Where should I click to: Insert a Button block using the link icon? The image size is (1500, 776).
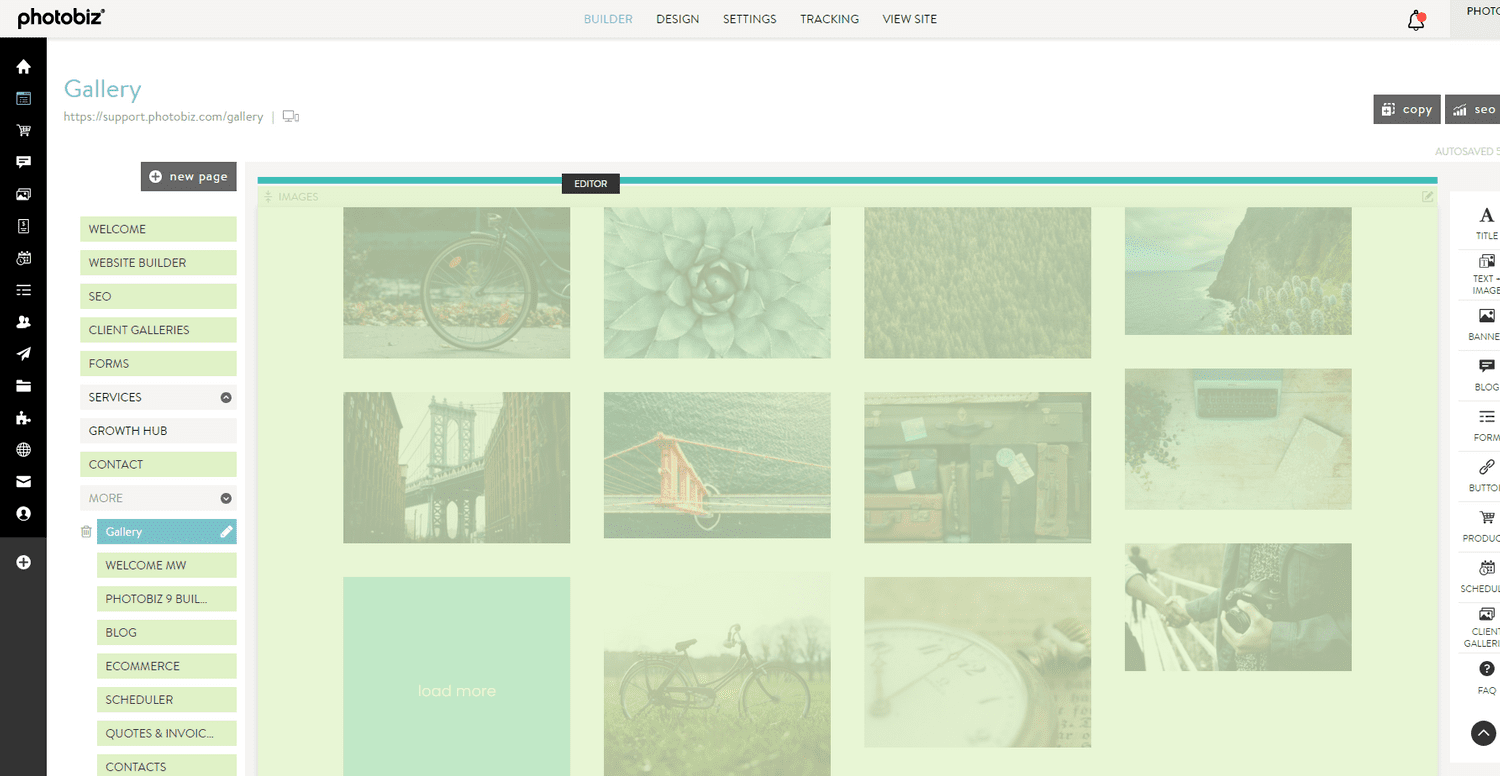[1485, 468]
